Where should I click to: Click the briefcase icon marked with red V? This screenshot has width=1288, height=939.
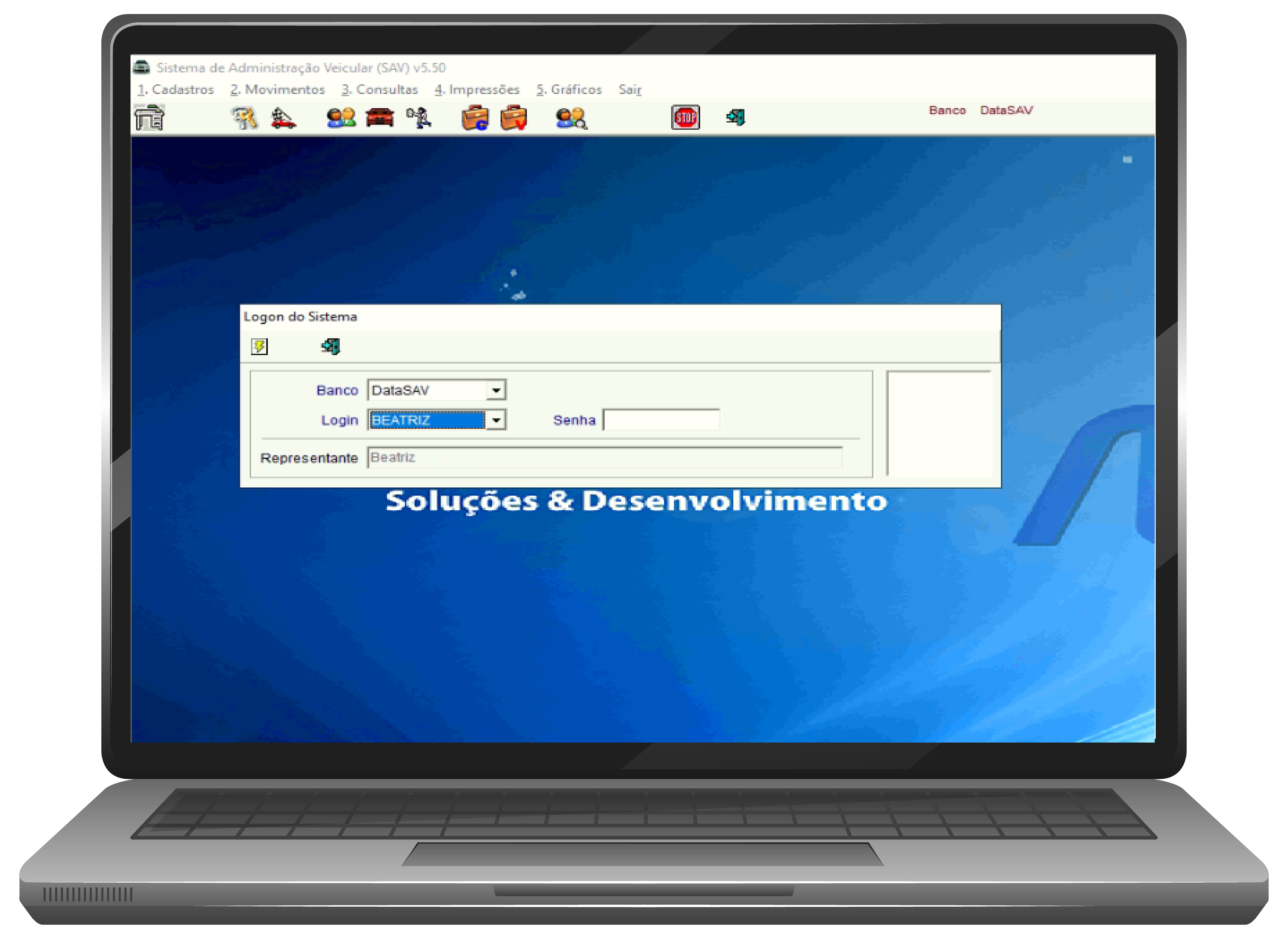(x=514, y=118)
